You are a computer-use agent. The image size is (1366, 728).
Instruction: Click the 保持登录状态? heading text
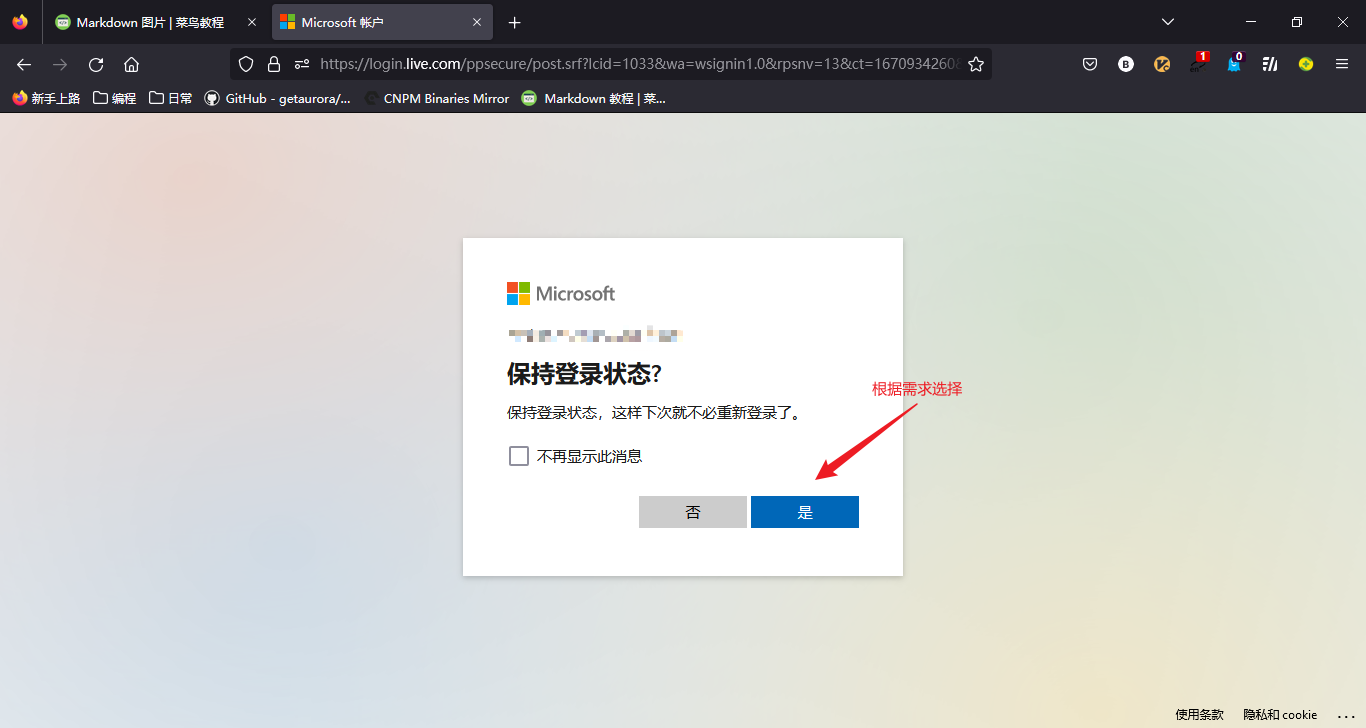point(585,374)
